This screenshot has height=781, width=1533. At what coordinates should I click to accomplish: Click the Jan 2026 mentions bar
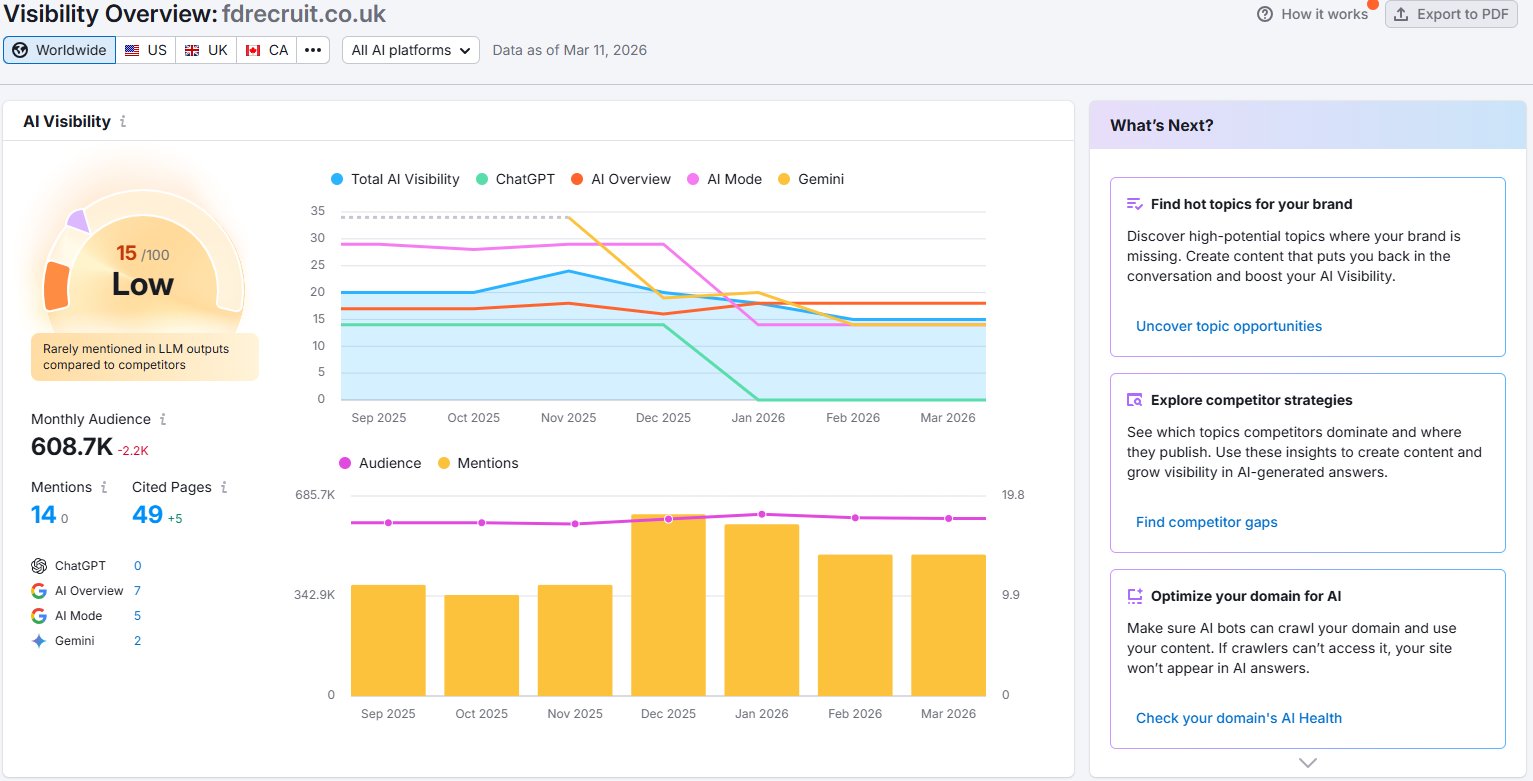click(762, 610)
